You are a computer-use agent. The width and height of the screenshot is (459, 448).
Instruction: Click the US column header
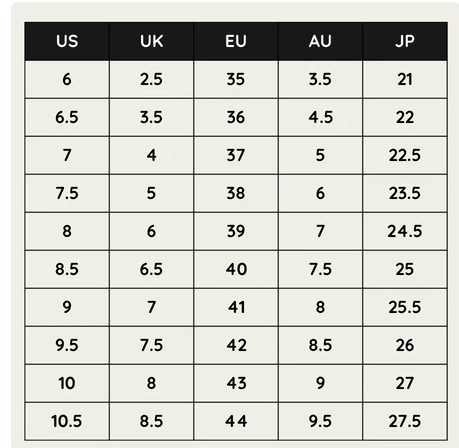(x=67, y=41)
